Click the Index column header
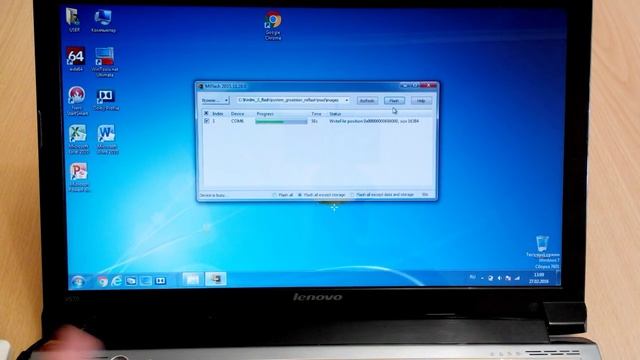 tap(218, 113)
